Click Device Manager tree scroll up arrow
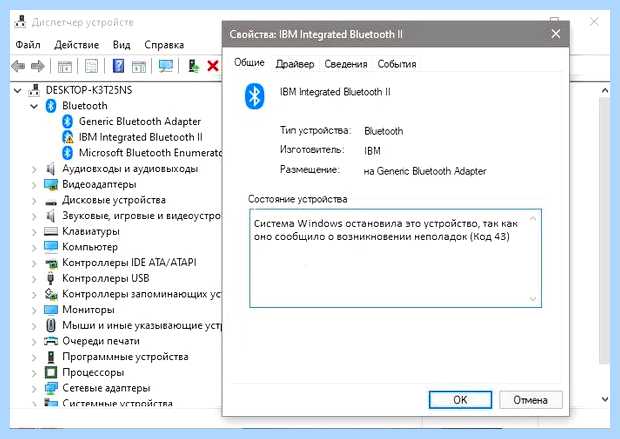This screenshot has height=439, width=620. coord(605,91)
